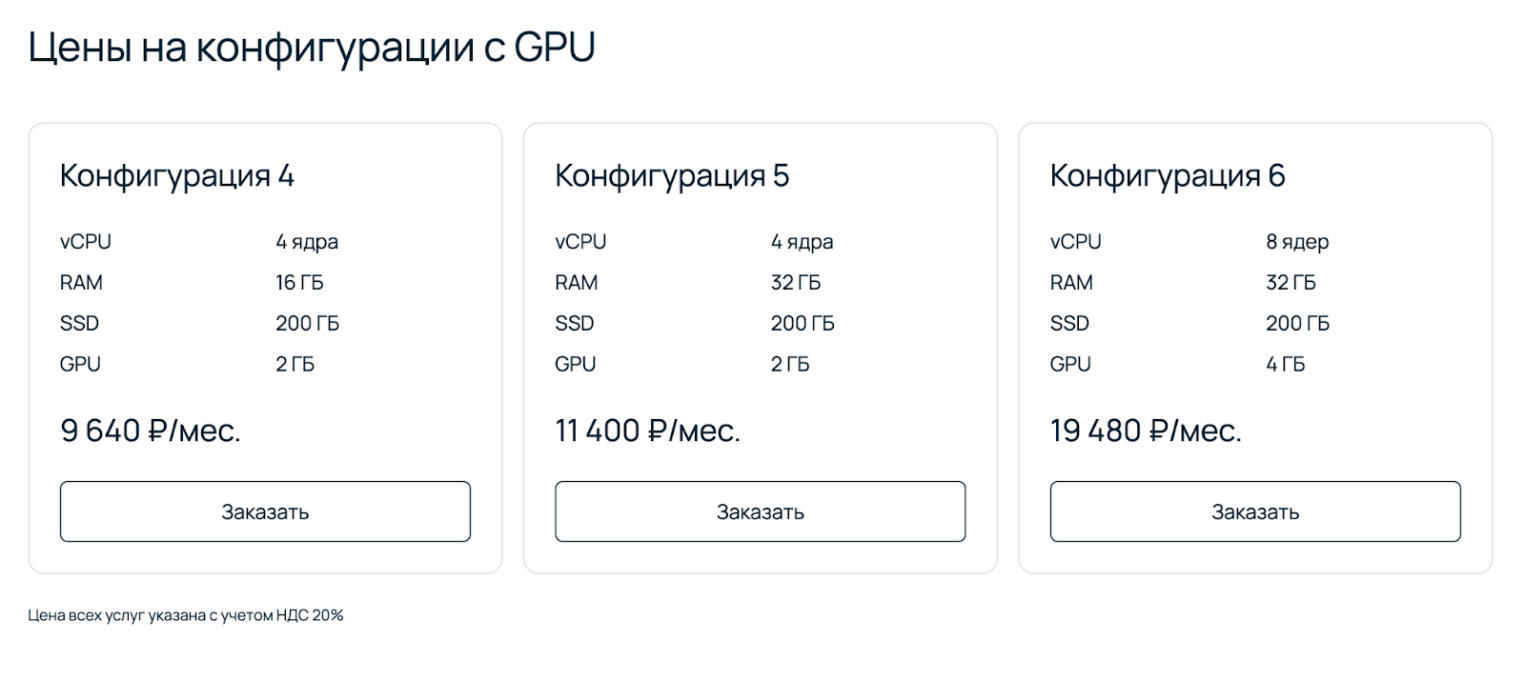
Task: Select the GPU value 2 ГБ in Конфигурация 5
Action: pyautogui.click(x=787, y=364)
